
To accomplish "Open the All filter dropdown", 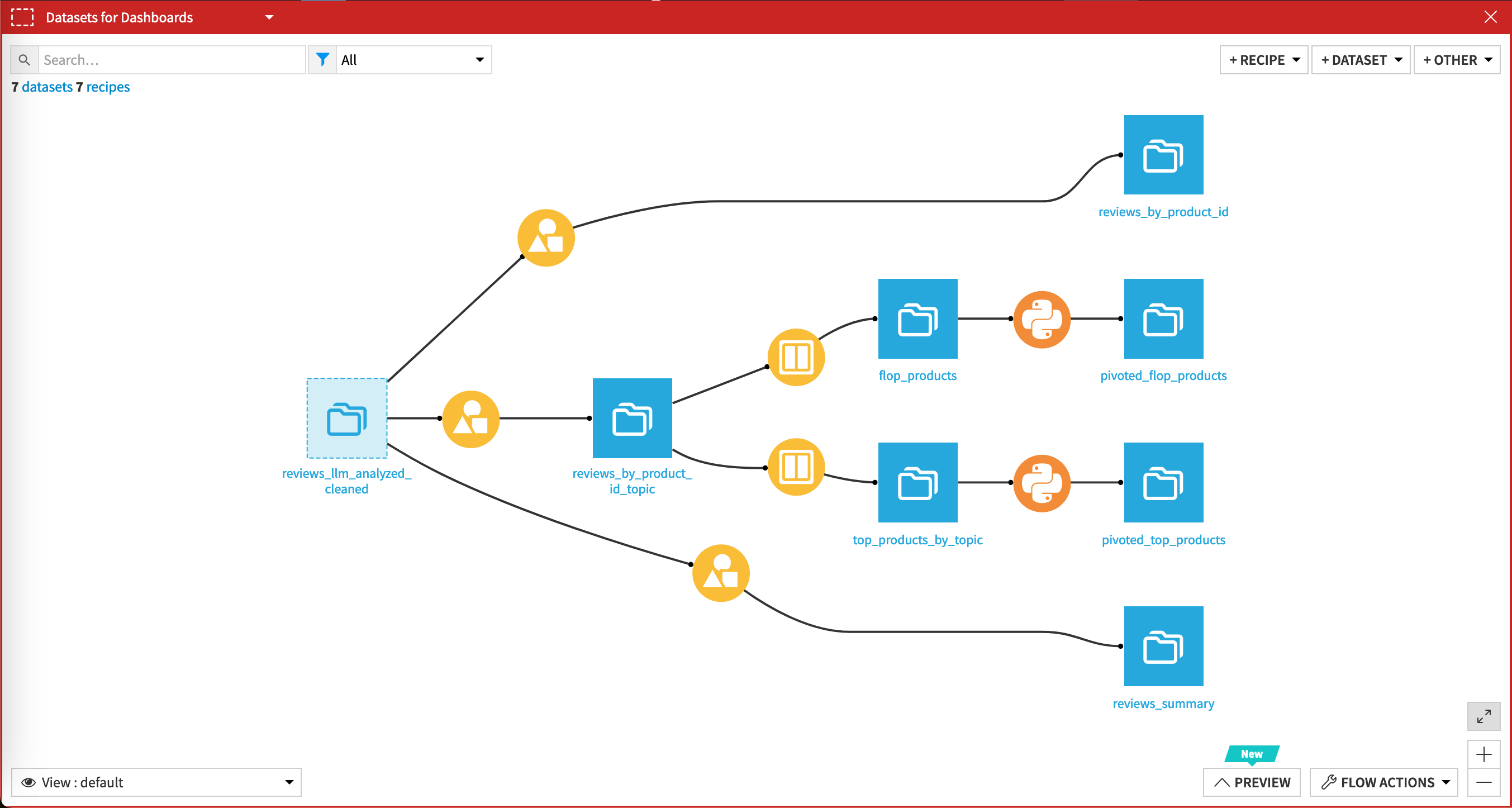I will [x=413, y=59].
